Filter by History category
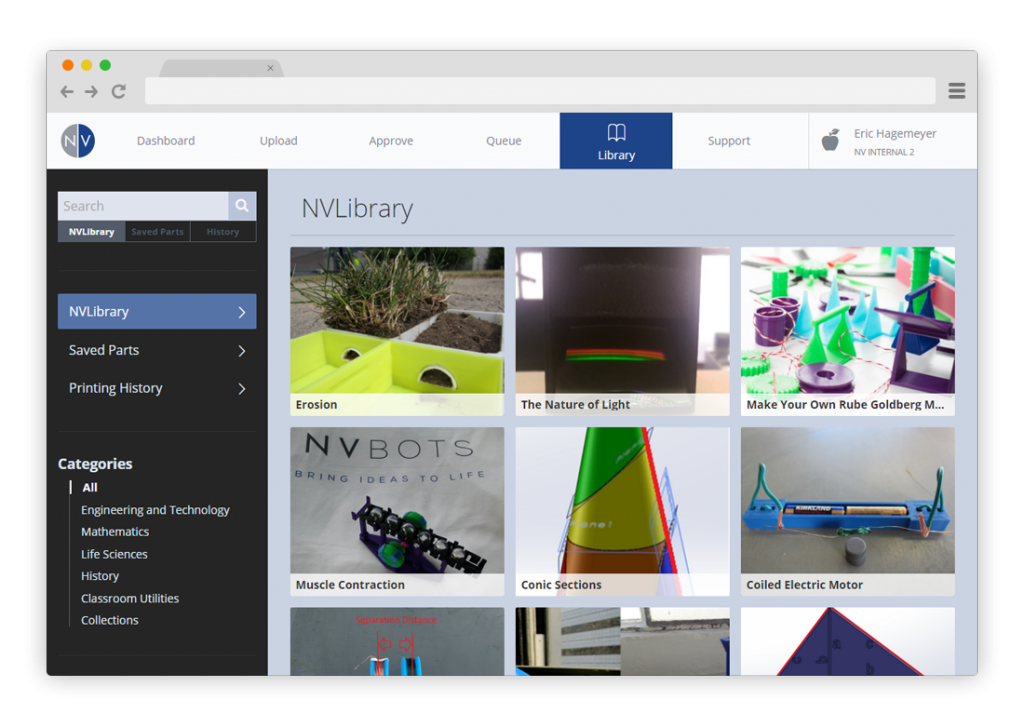Image resolution: width=1024 pixels, height=727 pixels. tap(100, 576)
